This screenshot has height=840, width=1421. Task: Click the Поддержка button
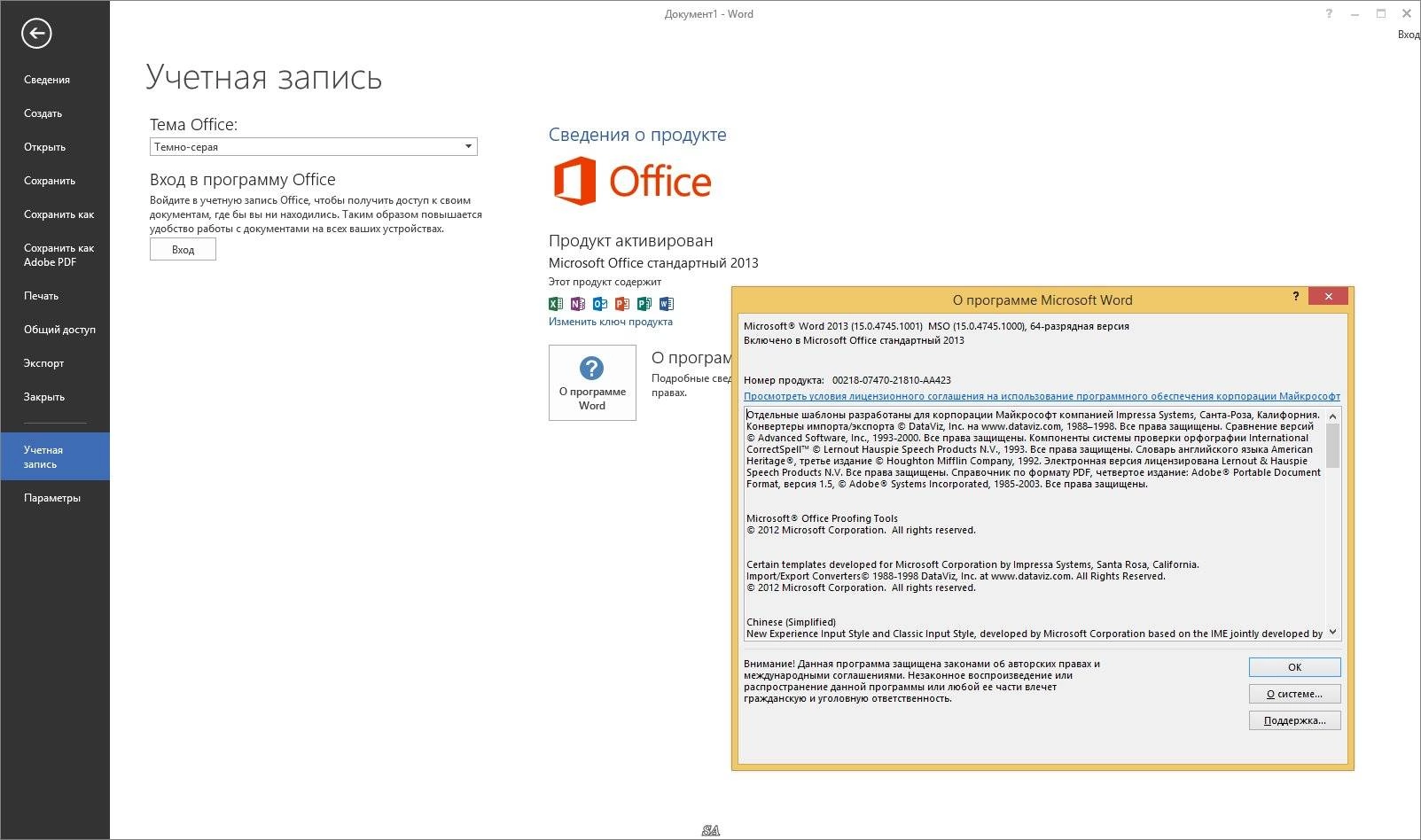point(1294,720)
